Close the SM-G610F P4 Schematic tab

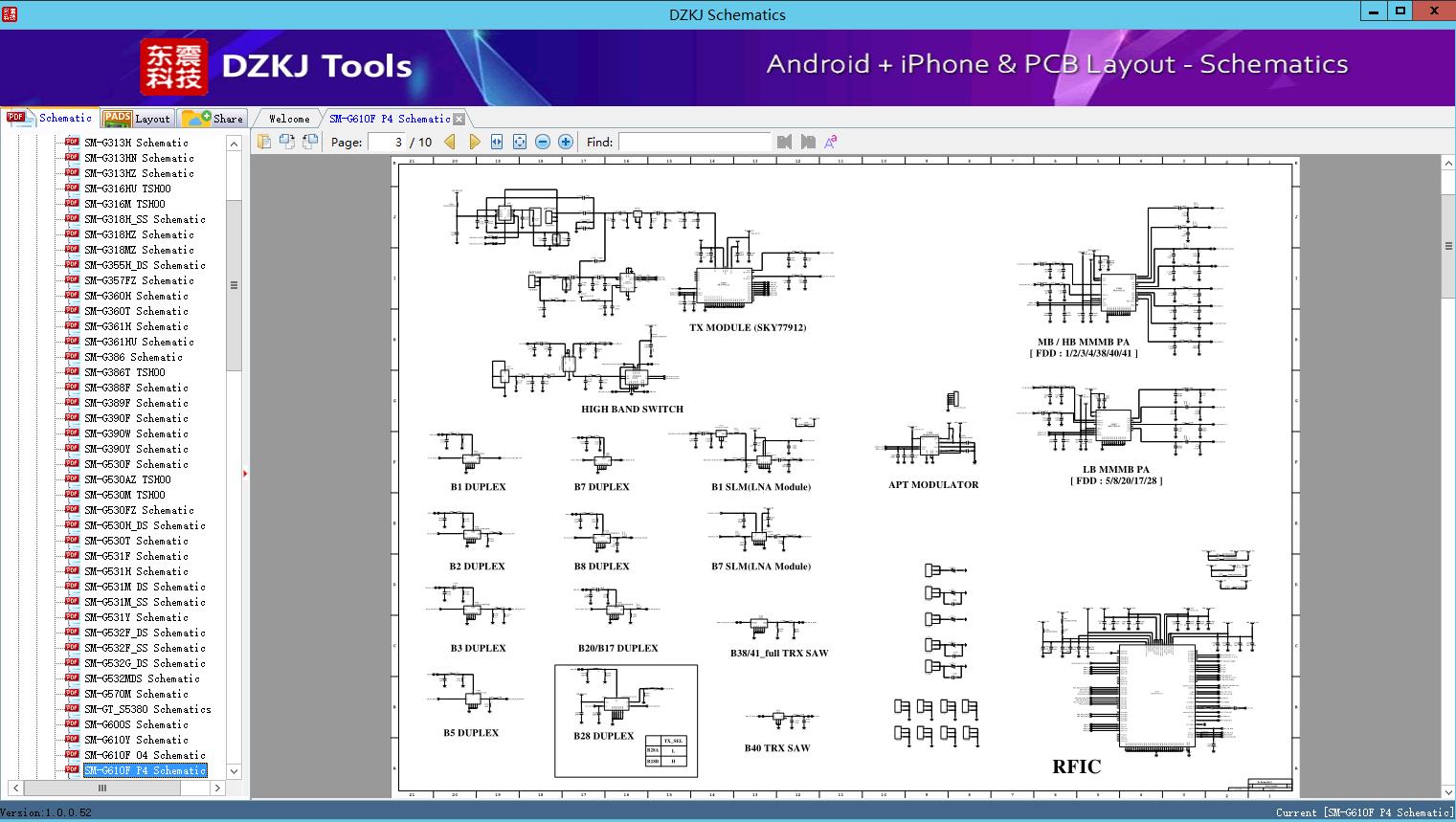coord(459,119)
